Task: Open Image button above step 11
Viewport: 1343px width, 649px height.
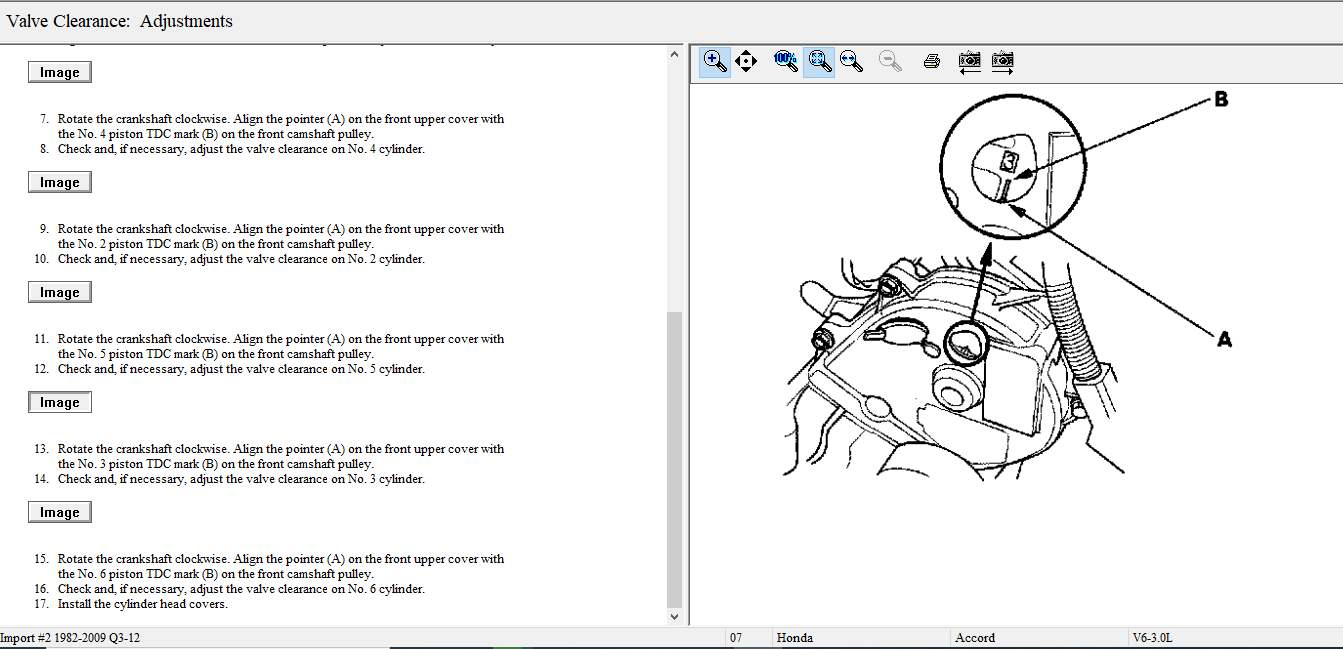Action: tap(60, 293)
